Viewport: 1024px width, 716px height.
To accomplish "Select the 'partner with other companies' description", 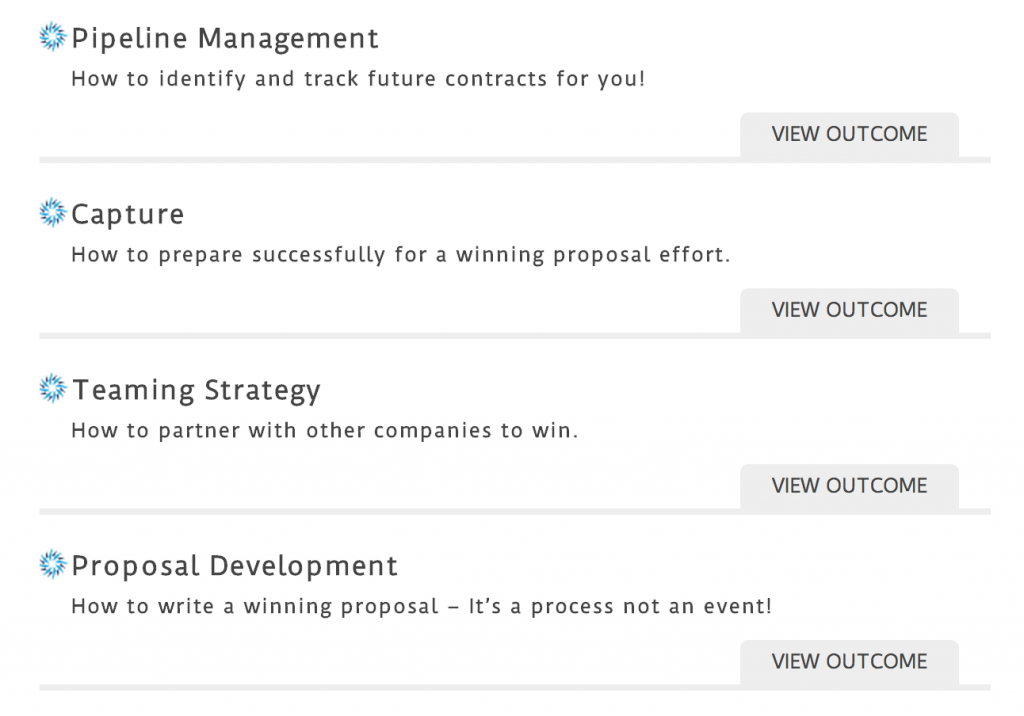I will (325, 431).
